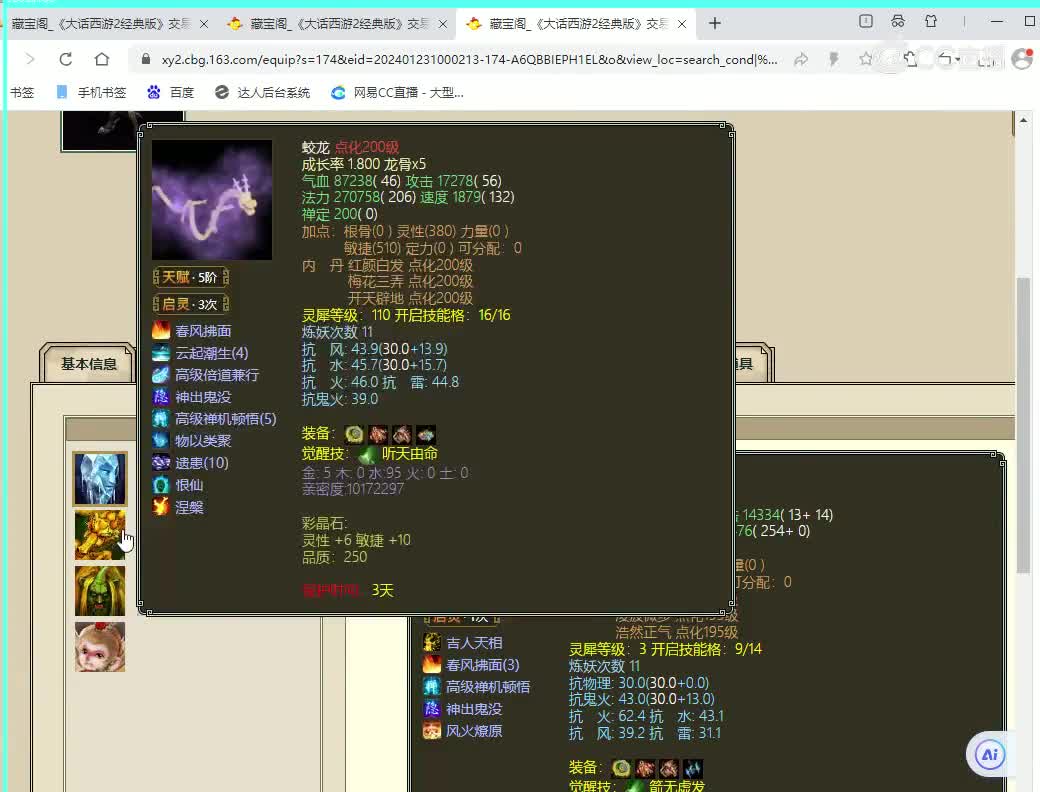Click the address bar URL field
This screenshot has width=1040, height=792.
pos(468,60)
